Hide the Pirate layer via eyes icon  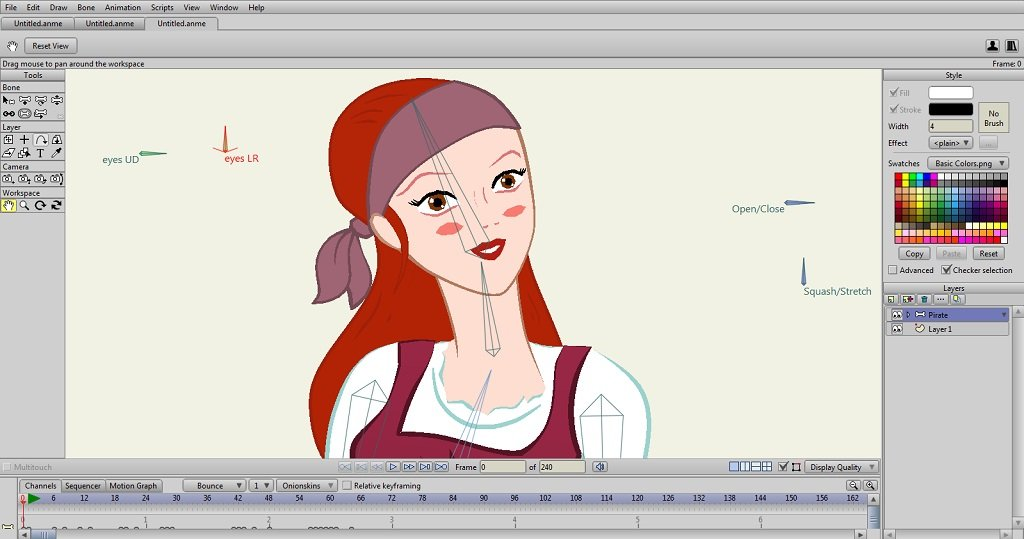(x=897, y=315)
